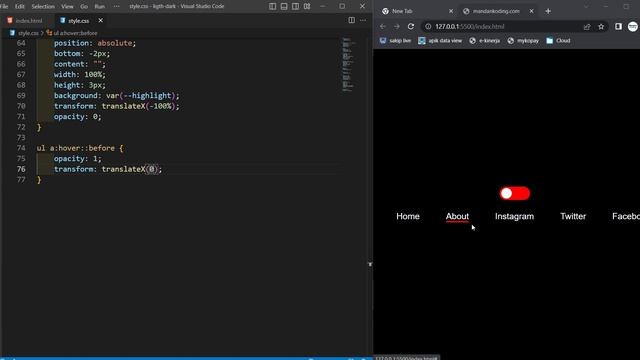Reload the browser page

click(411, 27)
